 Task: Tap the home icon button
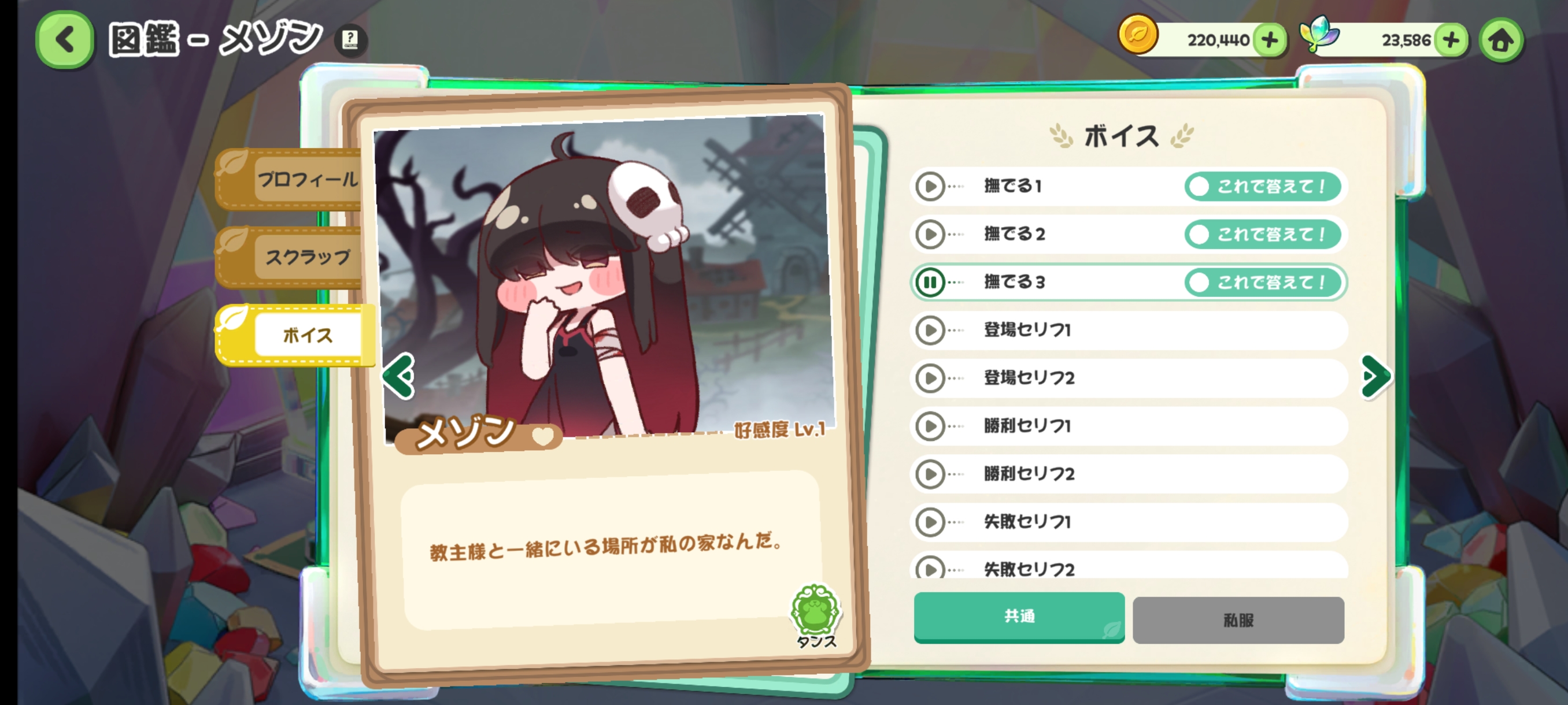coord(1500,40)
